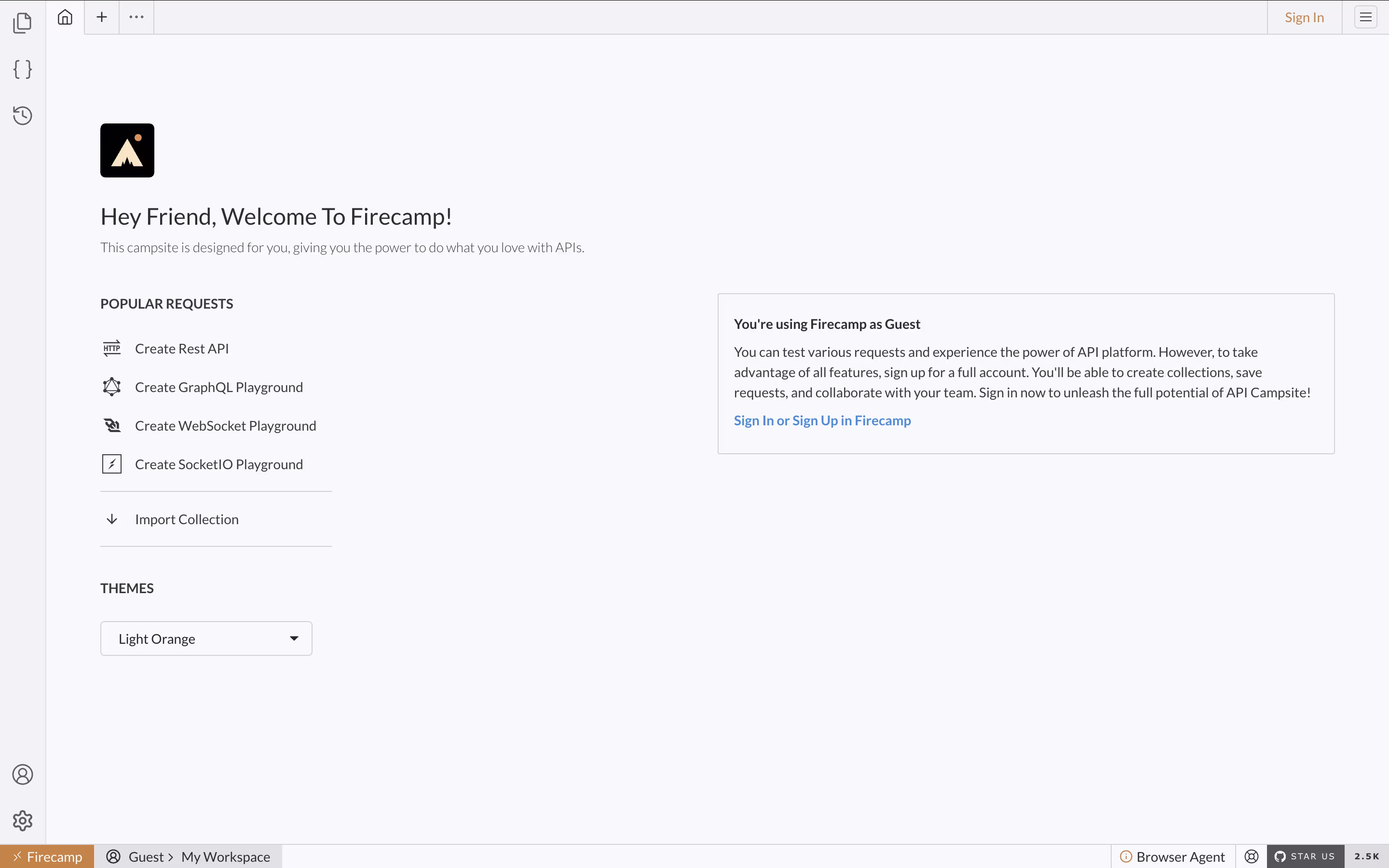Click the GitHub STAR US button
Image resolution: width=1389 pixels, height=868 pixels.
tap(1305, 856)
